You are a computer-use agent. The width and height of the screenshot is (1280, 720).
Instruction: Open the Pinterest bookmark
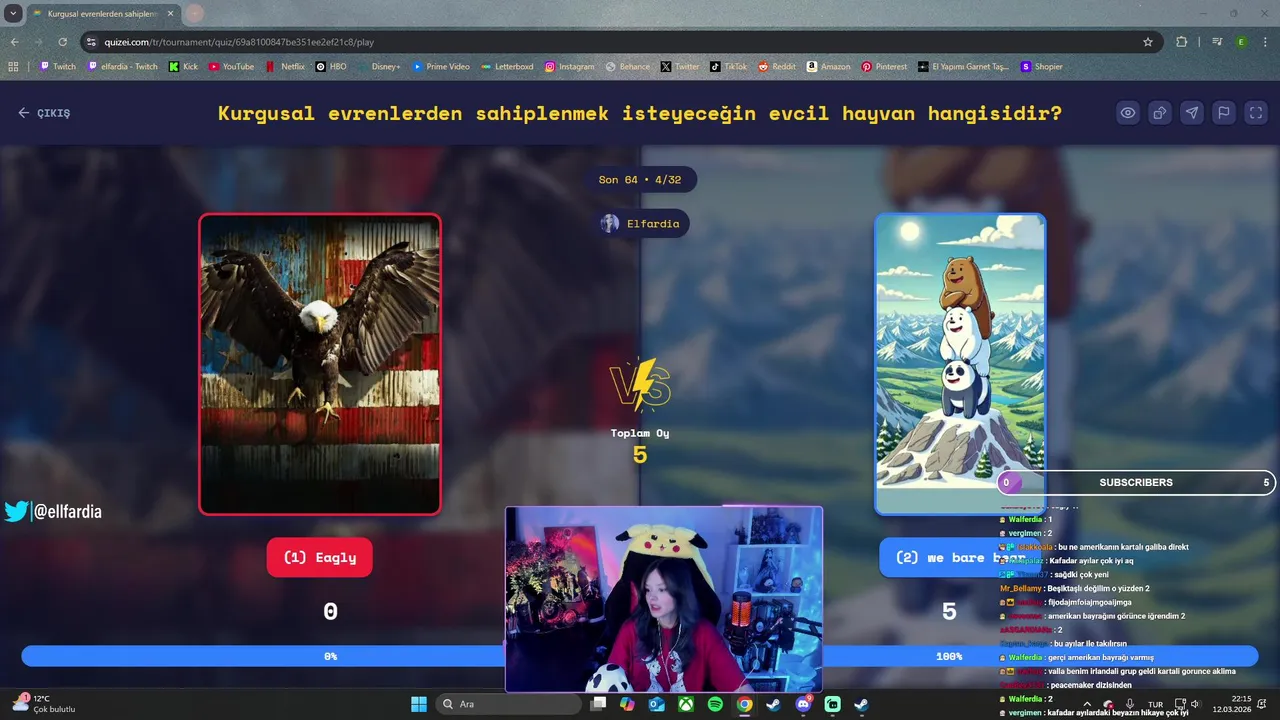coord(884,67)
